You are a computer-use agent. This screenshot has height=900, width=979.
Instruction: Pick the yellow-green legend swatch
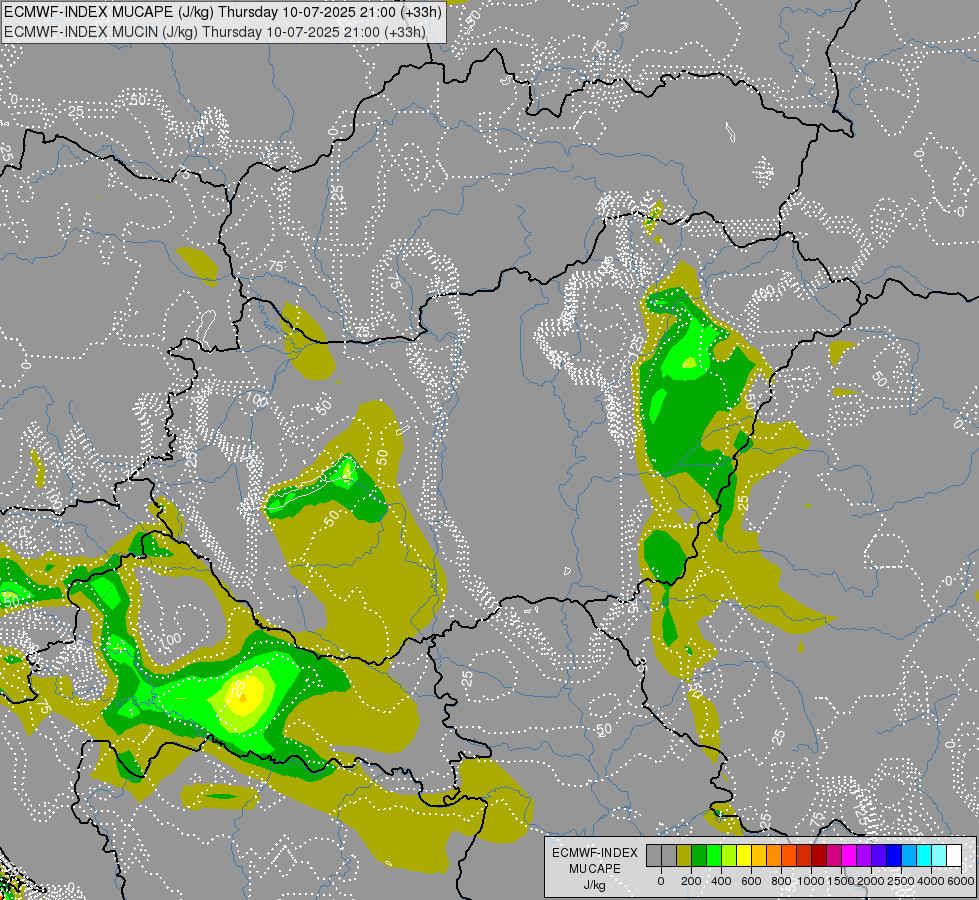[729, 856]
